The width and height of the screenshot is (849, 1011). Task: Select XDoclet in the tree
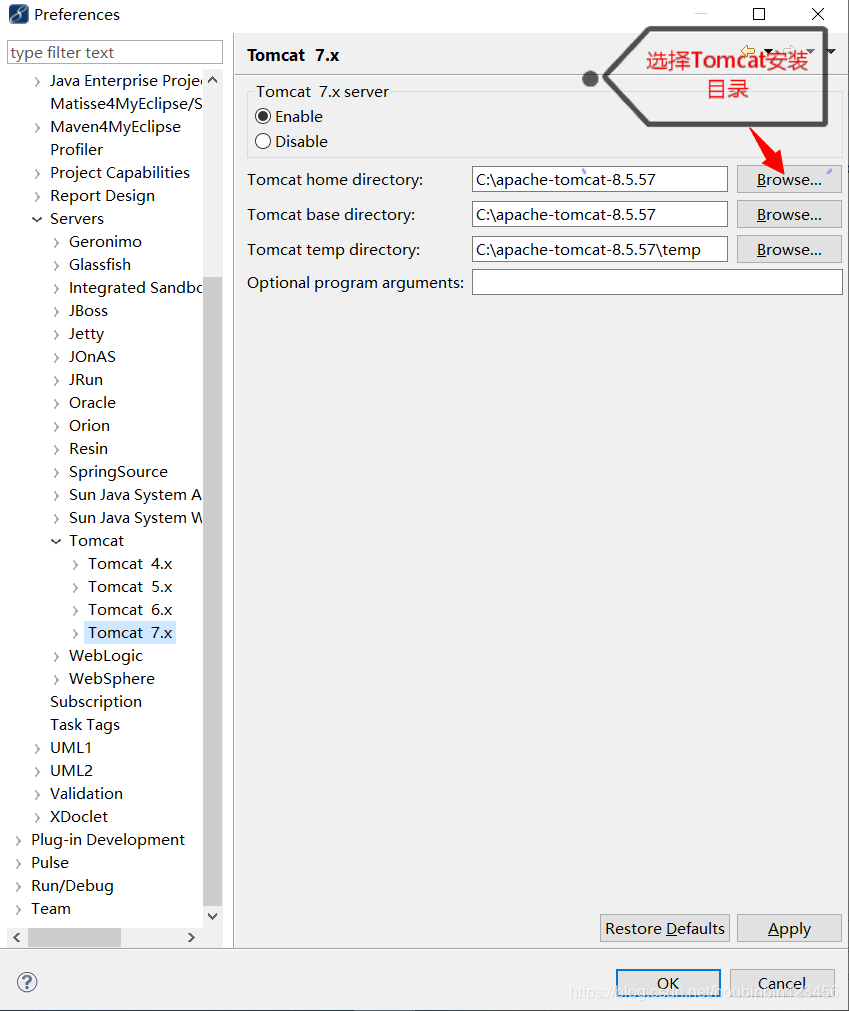tap(79, 816)
